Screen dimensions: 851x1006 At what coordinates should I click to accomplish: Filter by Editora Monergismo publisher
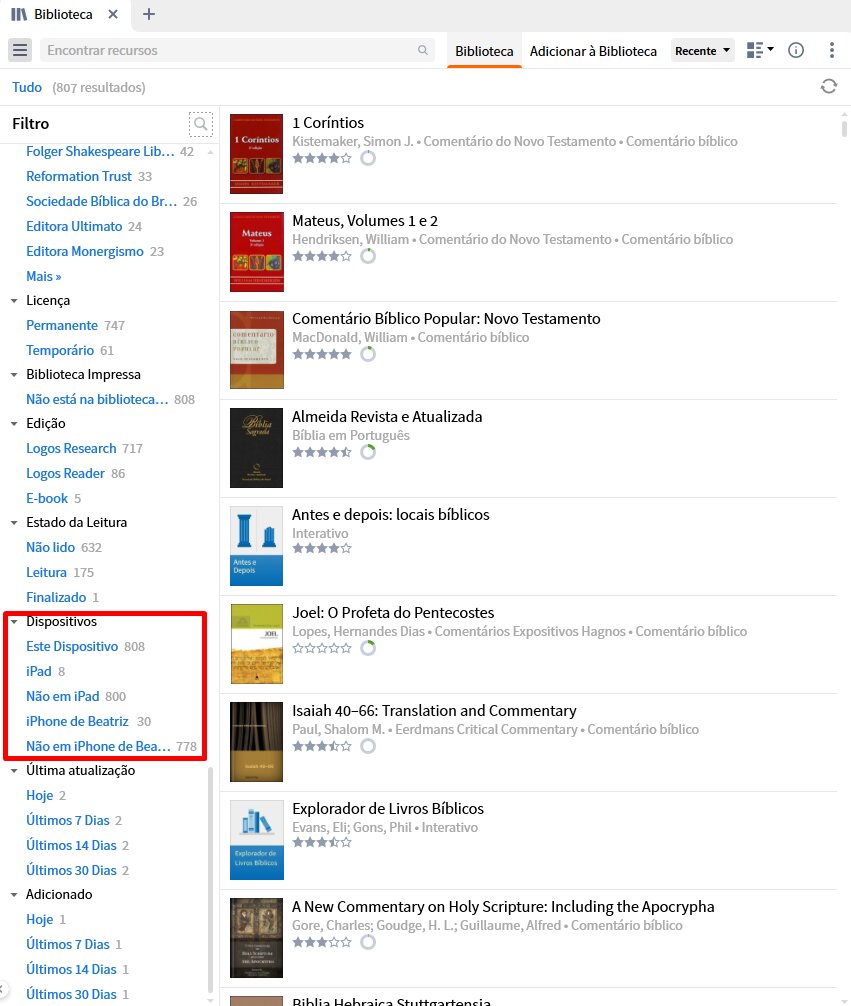[x=85, y=252]
